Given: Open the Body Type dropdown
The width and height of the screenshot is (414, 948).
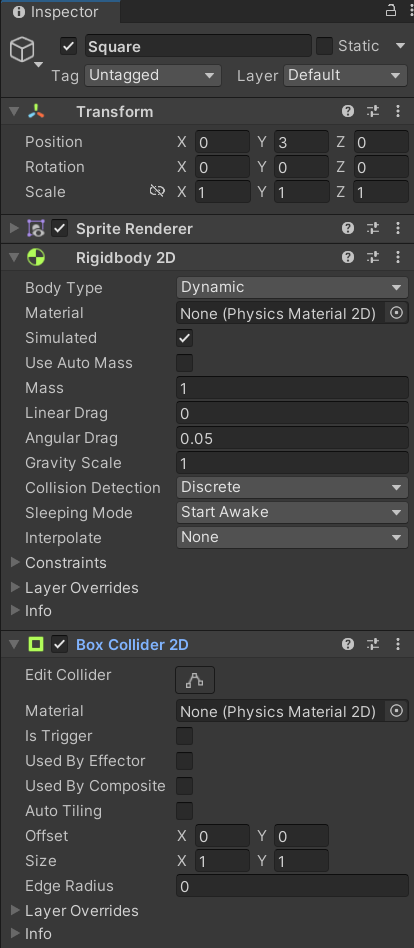Looking at the screenshot, I should coord(293,288).
